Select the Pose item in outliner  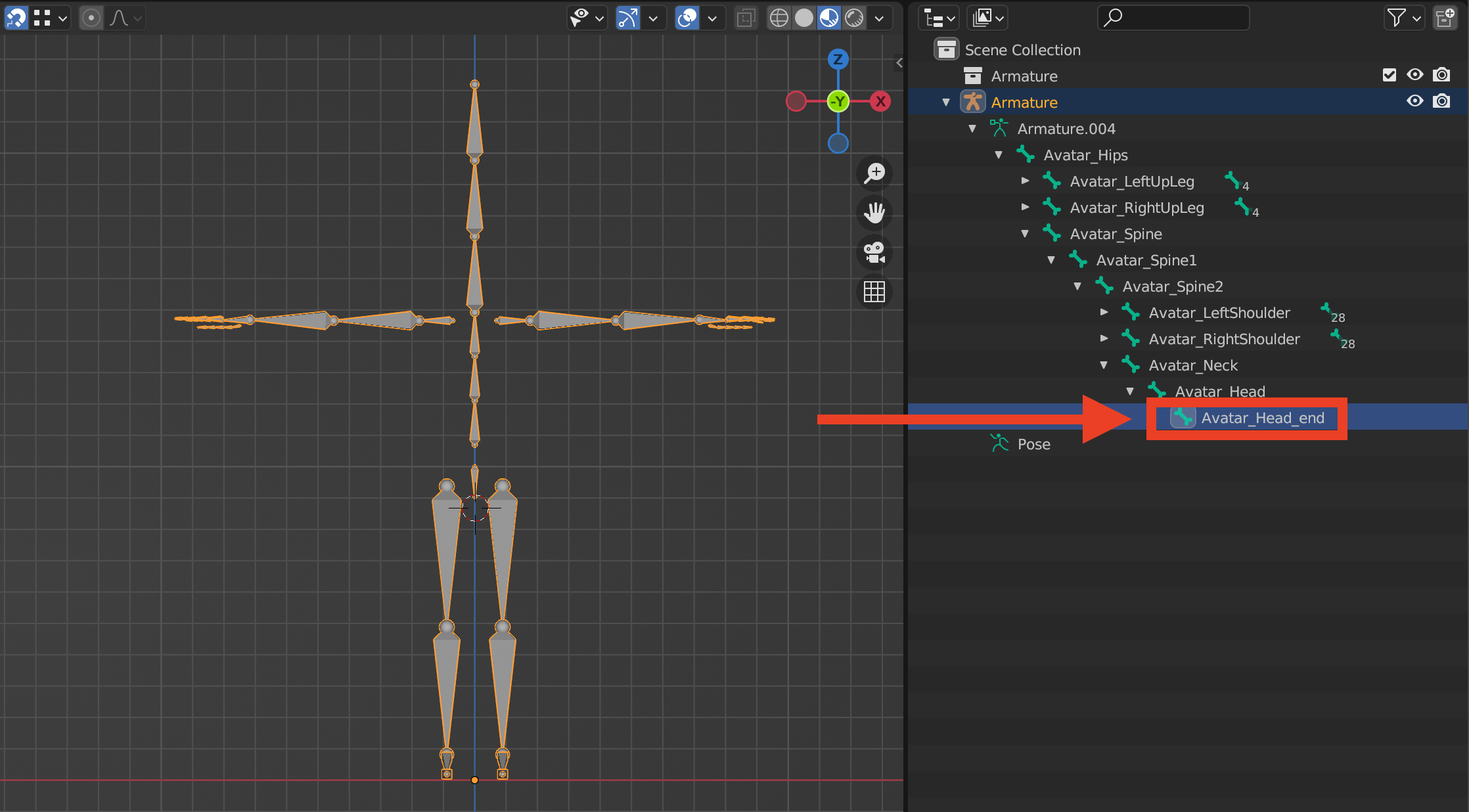1033,444
